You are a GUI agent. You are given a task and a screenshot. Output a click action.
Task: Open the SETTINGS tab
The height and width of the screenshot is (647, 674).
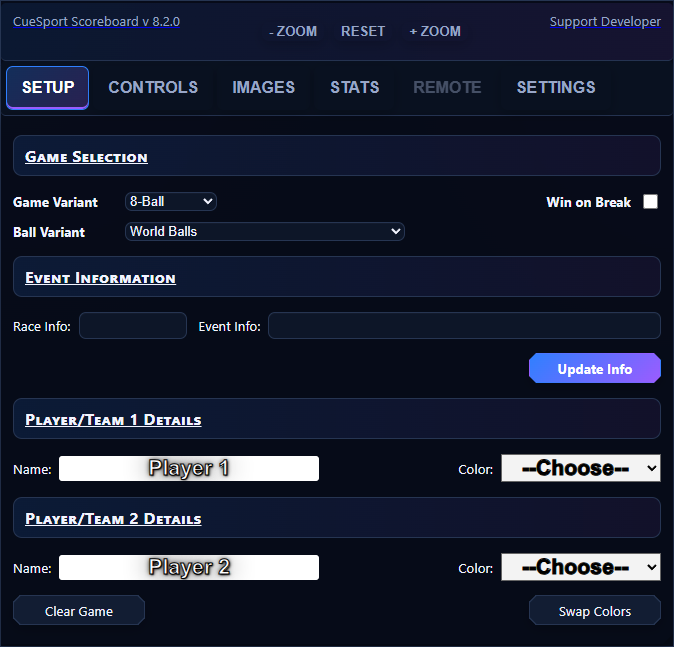556,88
